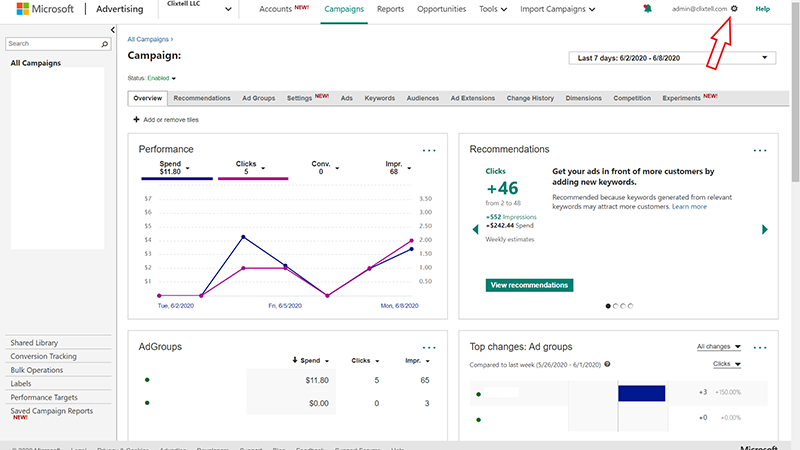Click the search magnifier icon in sidebar
800x450 pixels.
click(105, 45)
